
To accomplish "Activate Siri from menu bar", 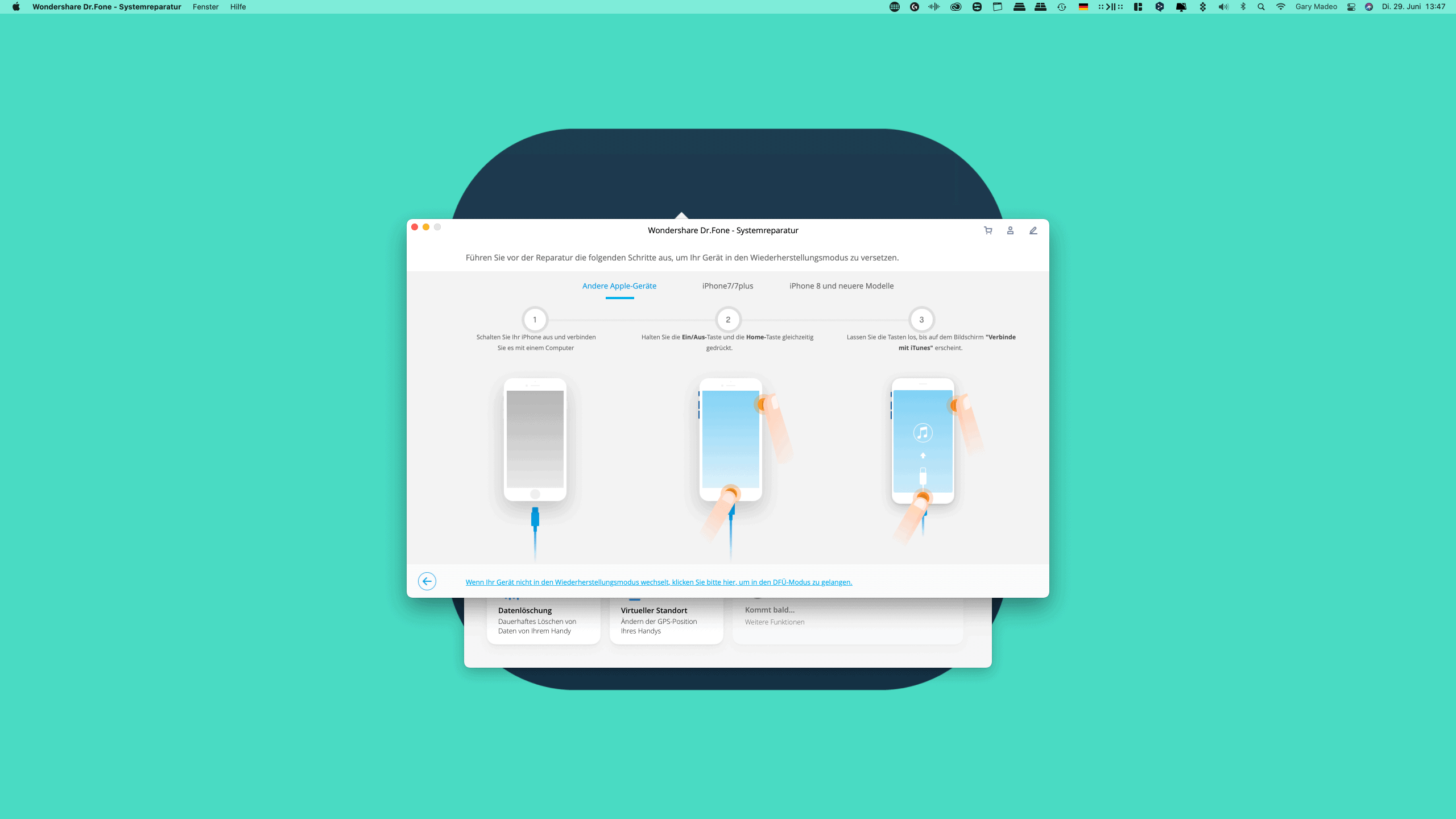I will (1369, 7).
